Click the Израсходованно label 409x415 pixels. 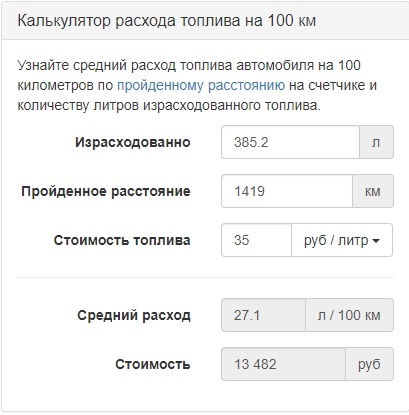pos(133,142)
